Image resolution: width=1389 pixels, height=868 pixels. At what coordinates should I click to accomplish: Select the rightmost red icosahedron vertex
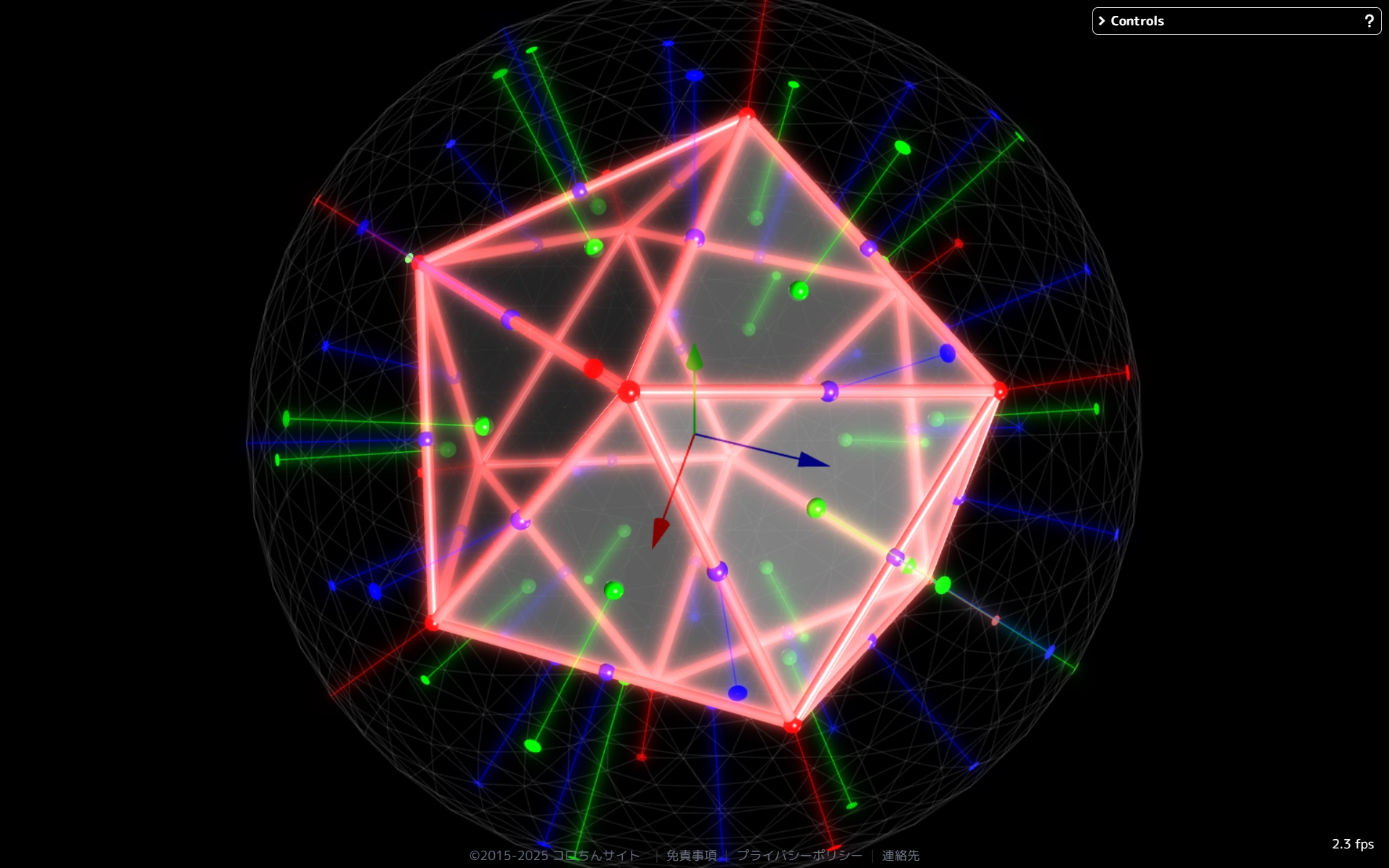tap(1000, 391)
